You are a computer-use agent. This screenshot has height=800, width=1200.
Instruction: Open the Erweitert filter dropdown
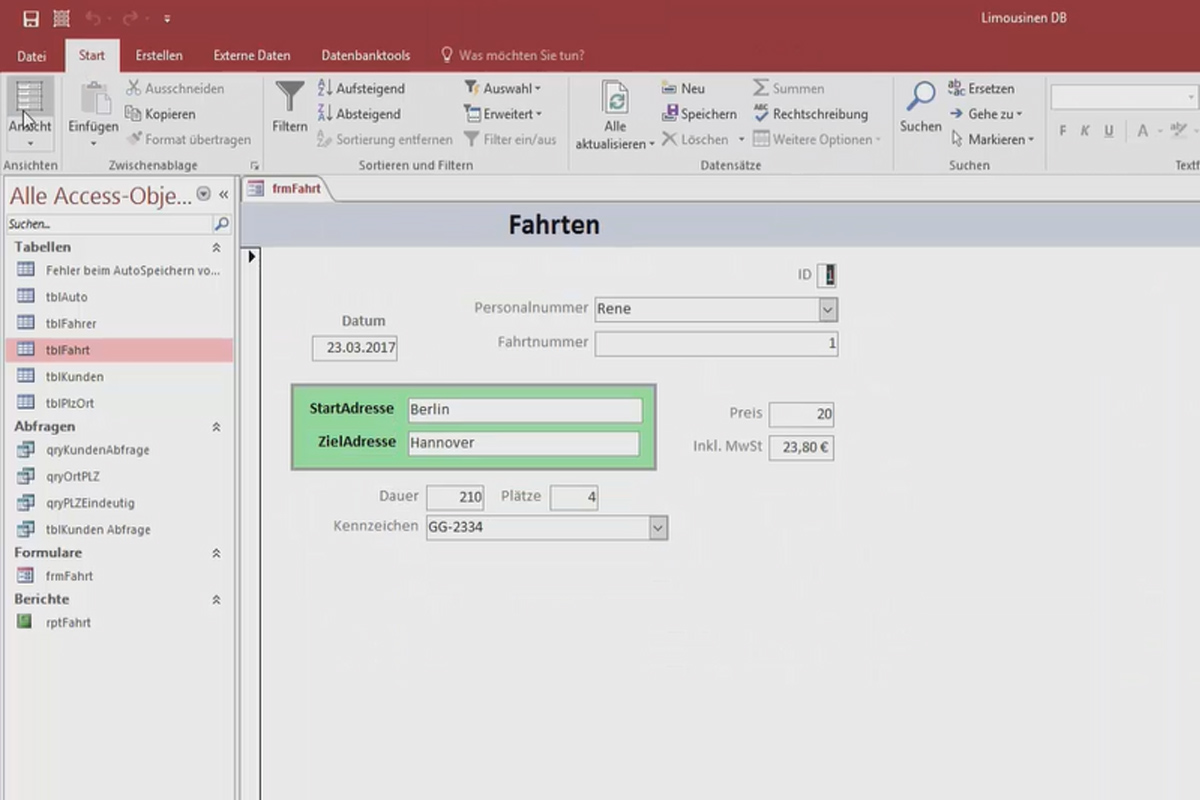click(503, 114)
